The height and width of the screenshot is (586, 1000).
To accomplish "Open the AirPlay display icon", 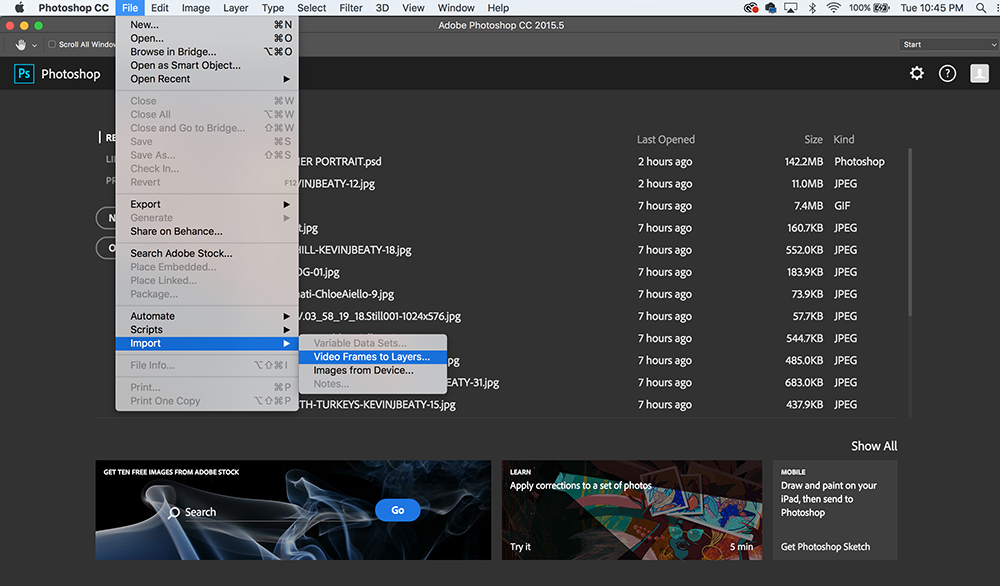I will 791,8.
